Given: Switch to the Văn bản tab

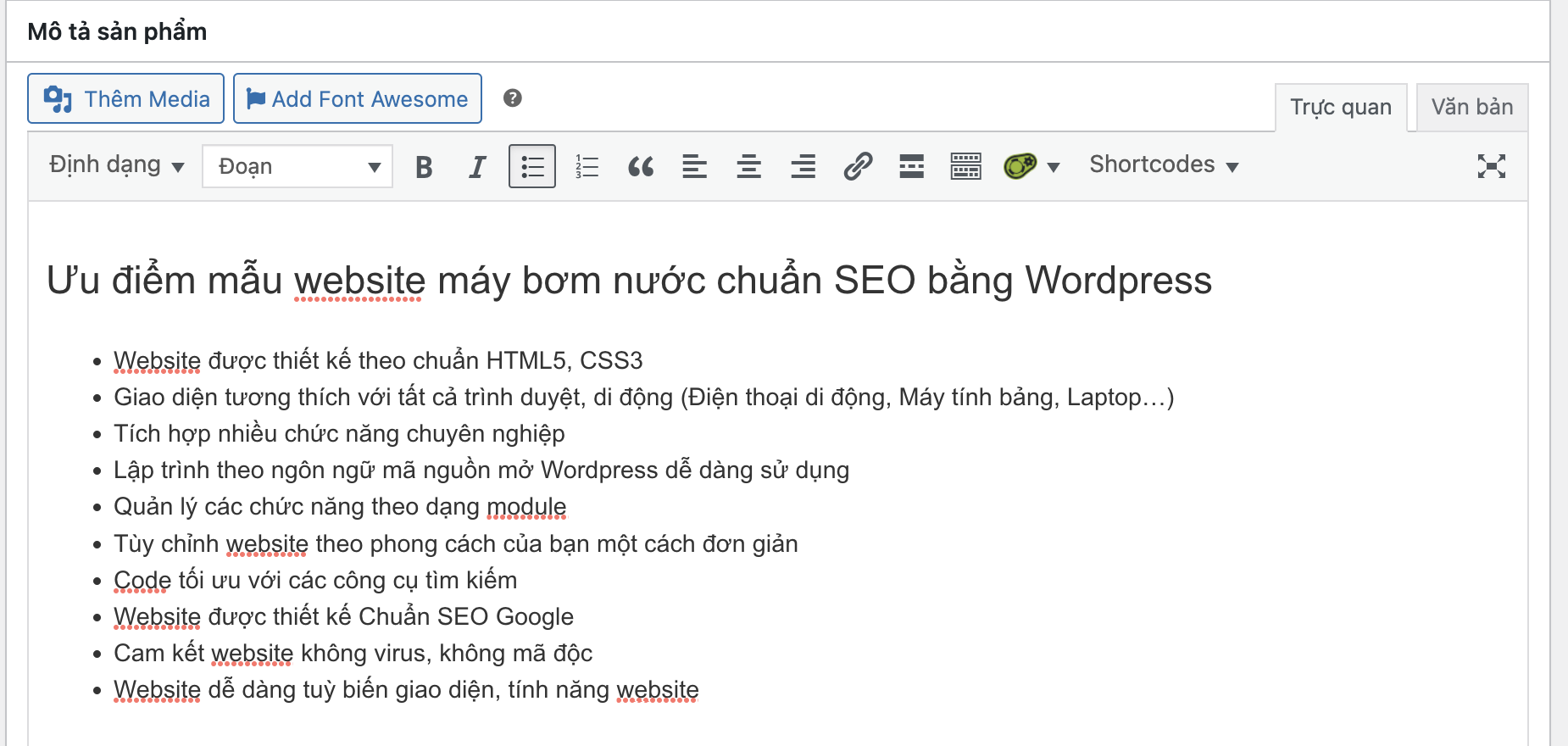Looking at the screenshot, I should tap(1471, 108).
